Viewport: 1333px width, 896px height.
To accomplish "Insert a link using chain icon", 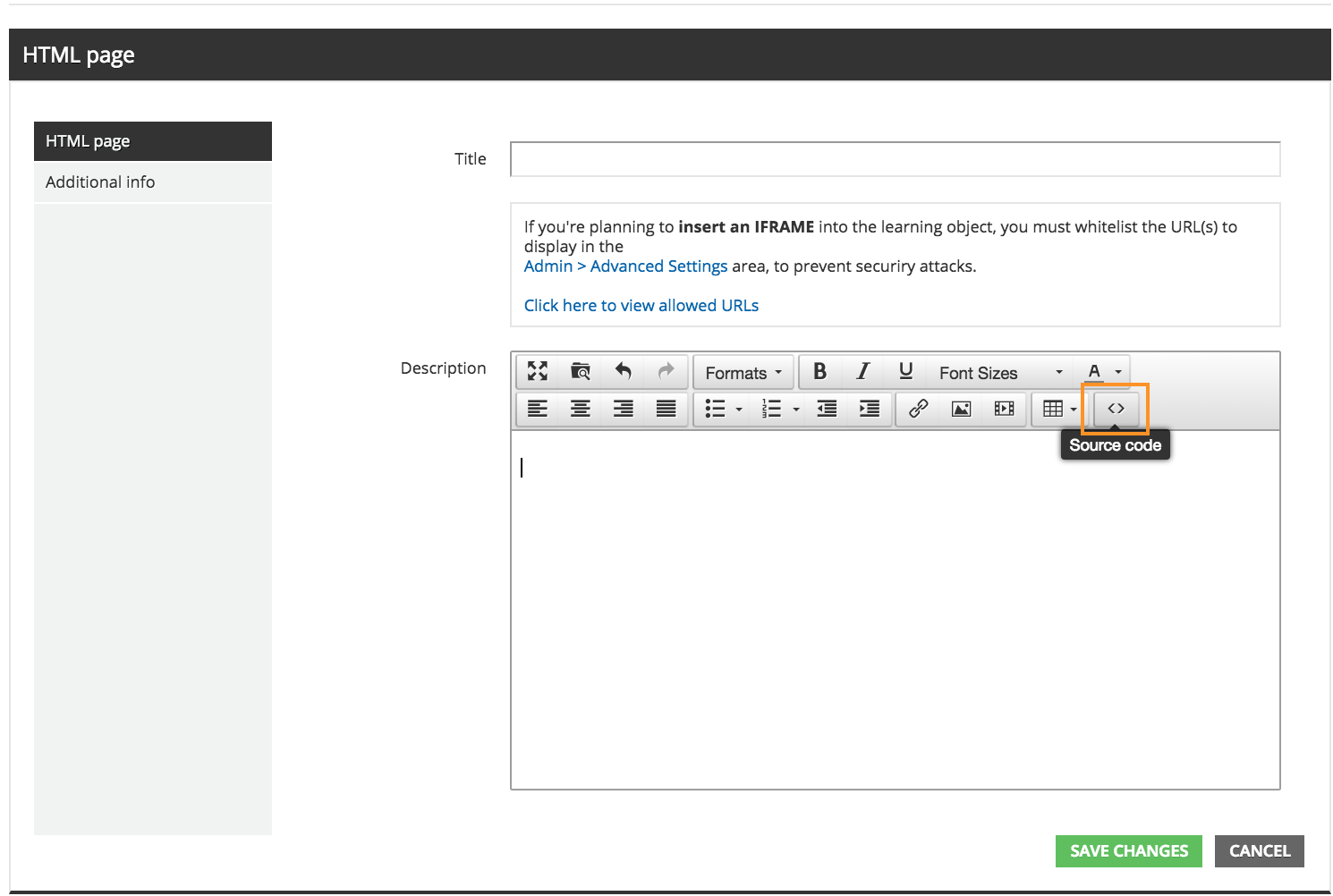I will point(918,409).
